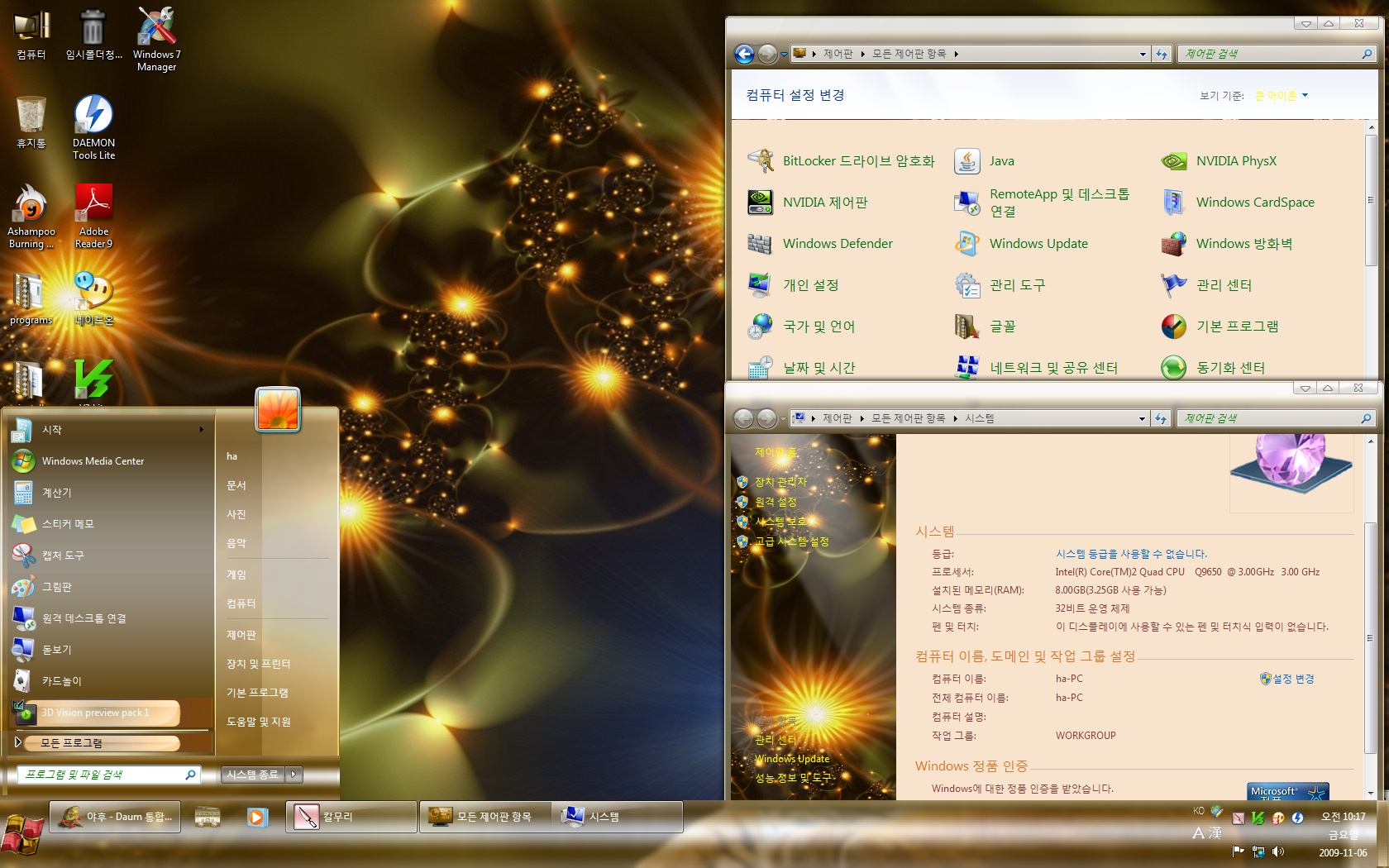Open Windows 7 Manager desktop icon
Screen dimensions: 1389x868
point(156,39)
